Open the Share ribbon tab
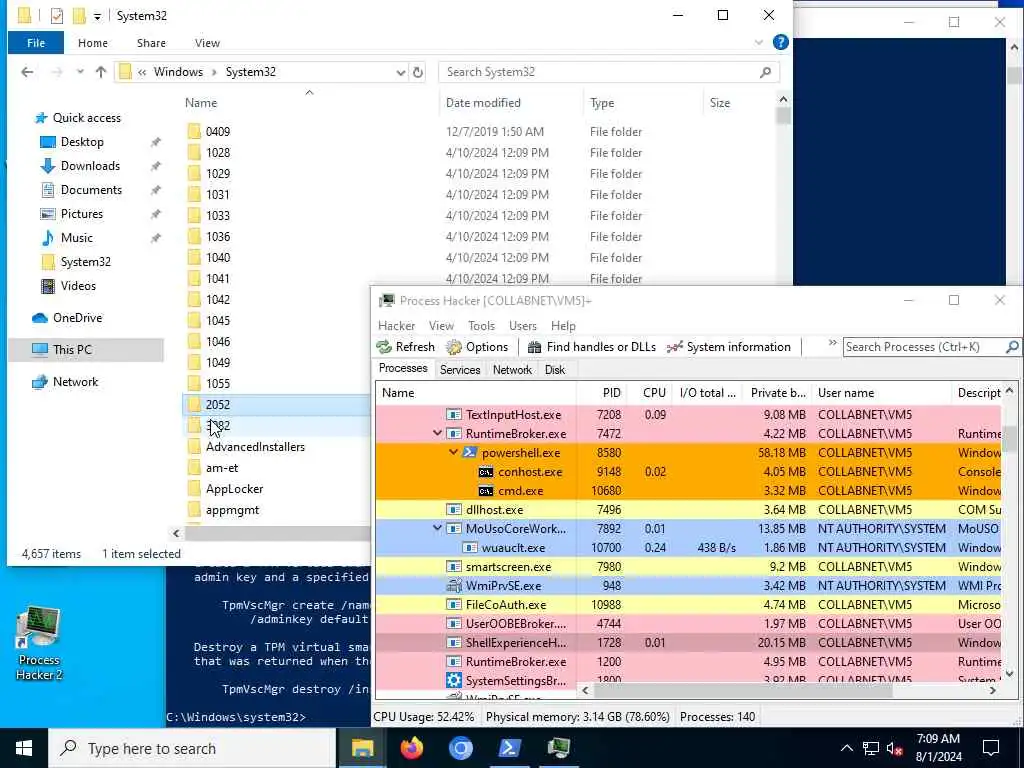The height and width of the screenshot is (768, 1024). pos(151,42)
